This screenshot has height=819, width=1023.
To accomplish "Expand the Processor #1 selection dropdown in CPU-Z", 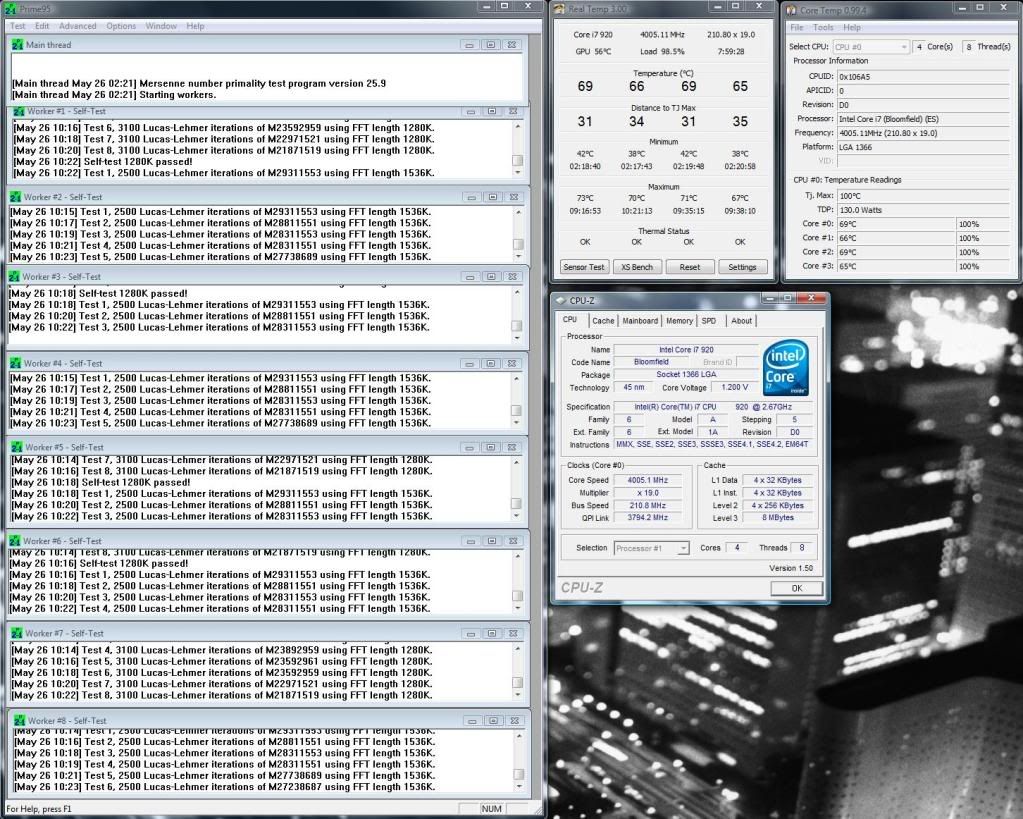I will [652, 548].
